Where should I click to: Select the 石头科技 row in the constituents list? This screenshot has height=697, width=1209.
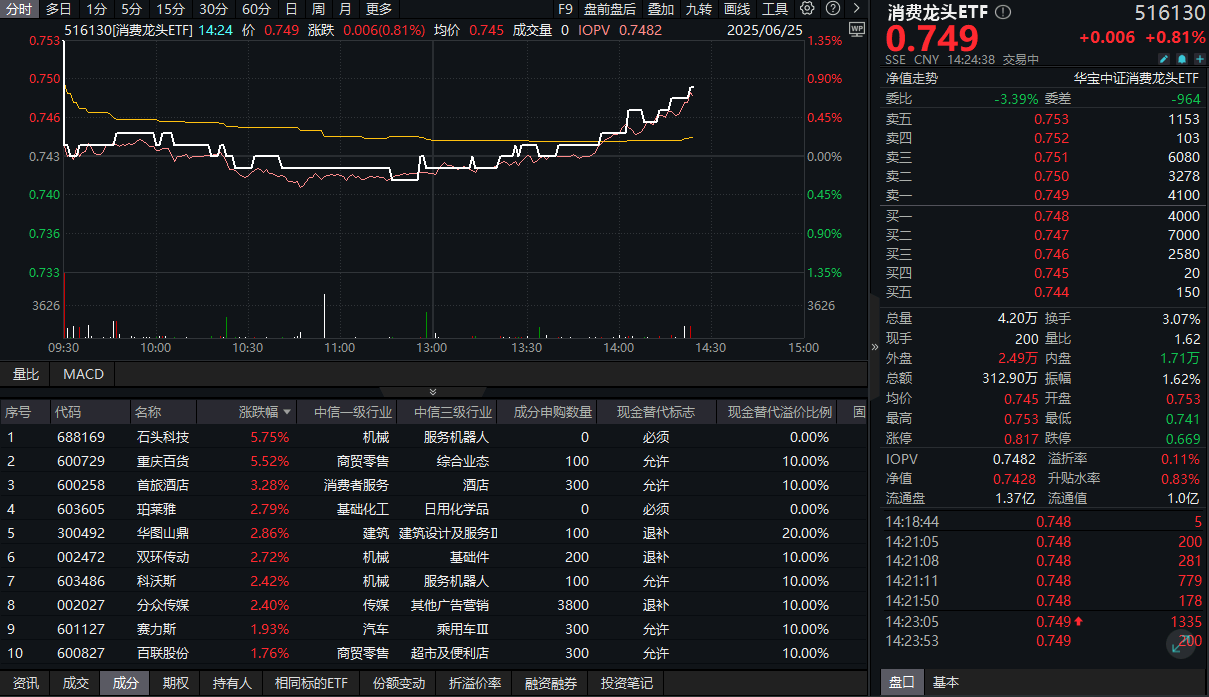click(163, 437)
